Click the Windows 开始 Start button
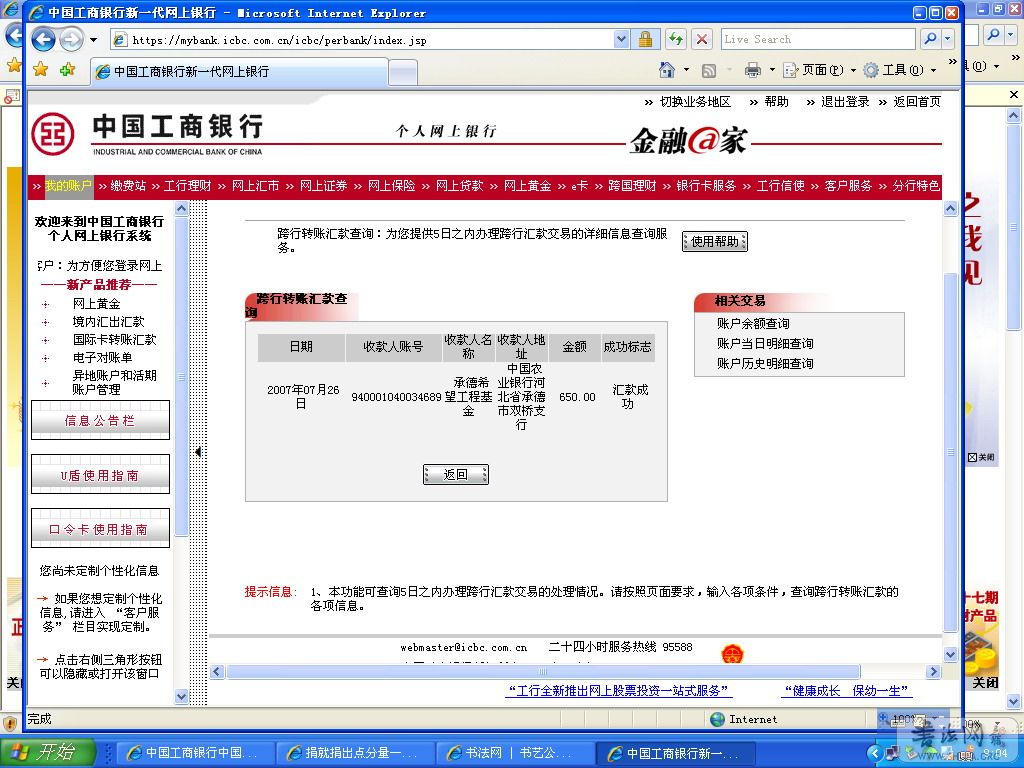Screen dimensions: 1024x768 [x=48, y=752]
